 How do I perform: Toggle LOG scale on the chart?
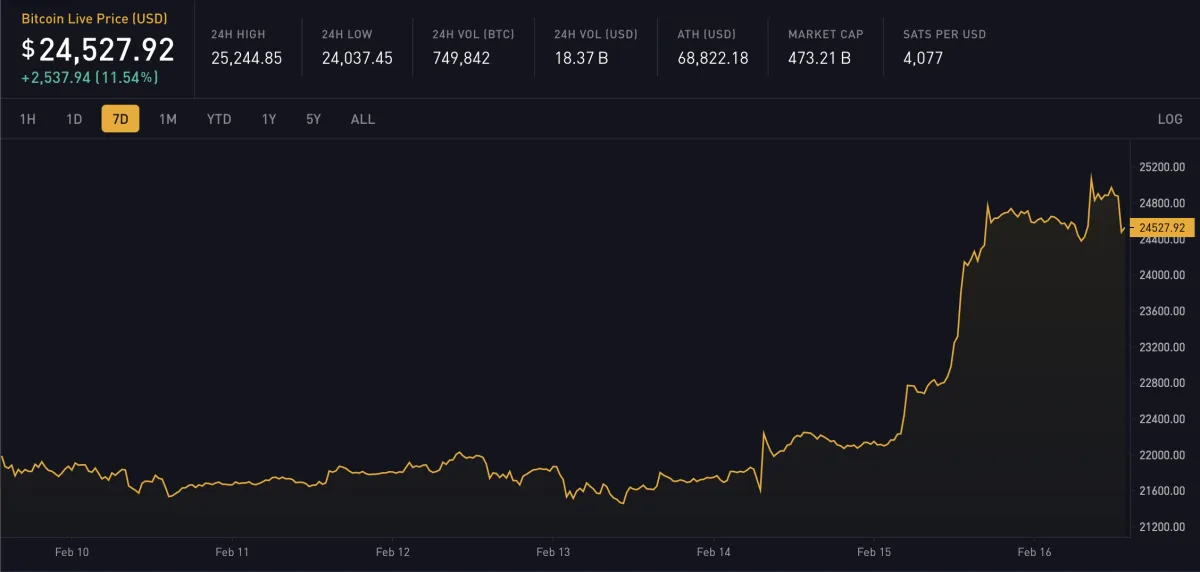click(1170, 119)
